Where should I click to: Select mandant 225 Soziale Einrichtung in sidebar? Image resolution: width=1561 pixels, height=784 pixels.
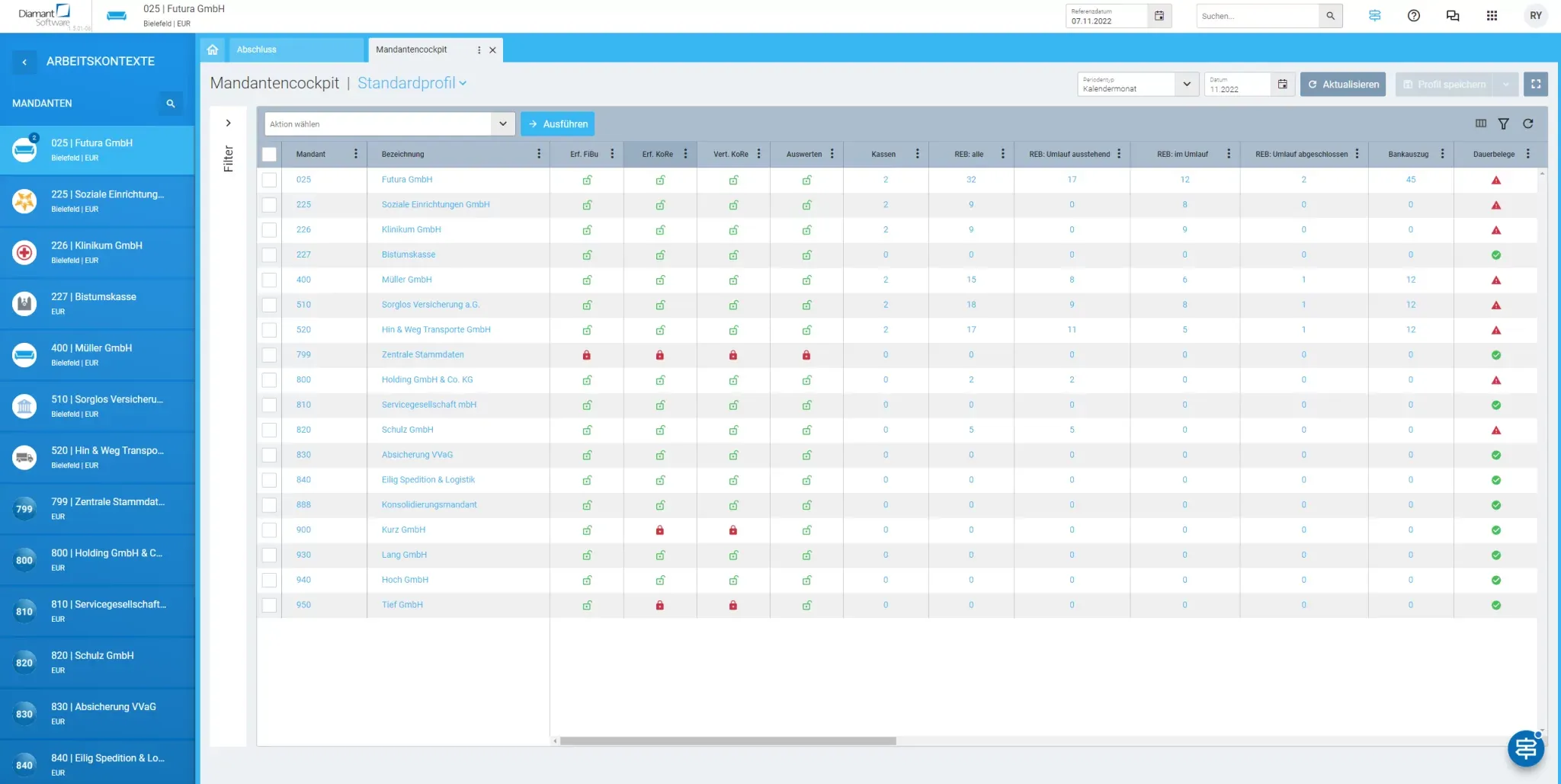coord(98,201)
